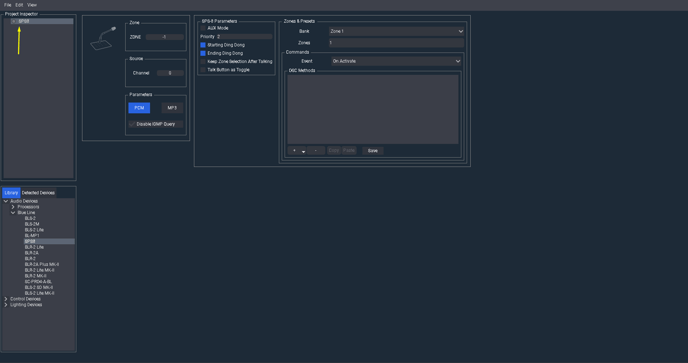Select BLR-2A Plus MK-II in library
The width and height of the screenshot is (688, 363).
42,264
